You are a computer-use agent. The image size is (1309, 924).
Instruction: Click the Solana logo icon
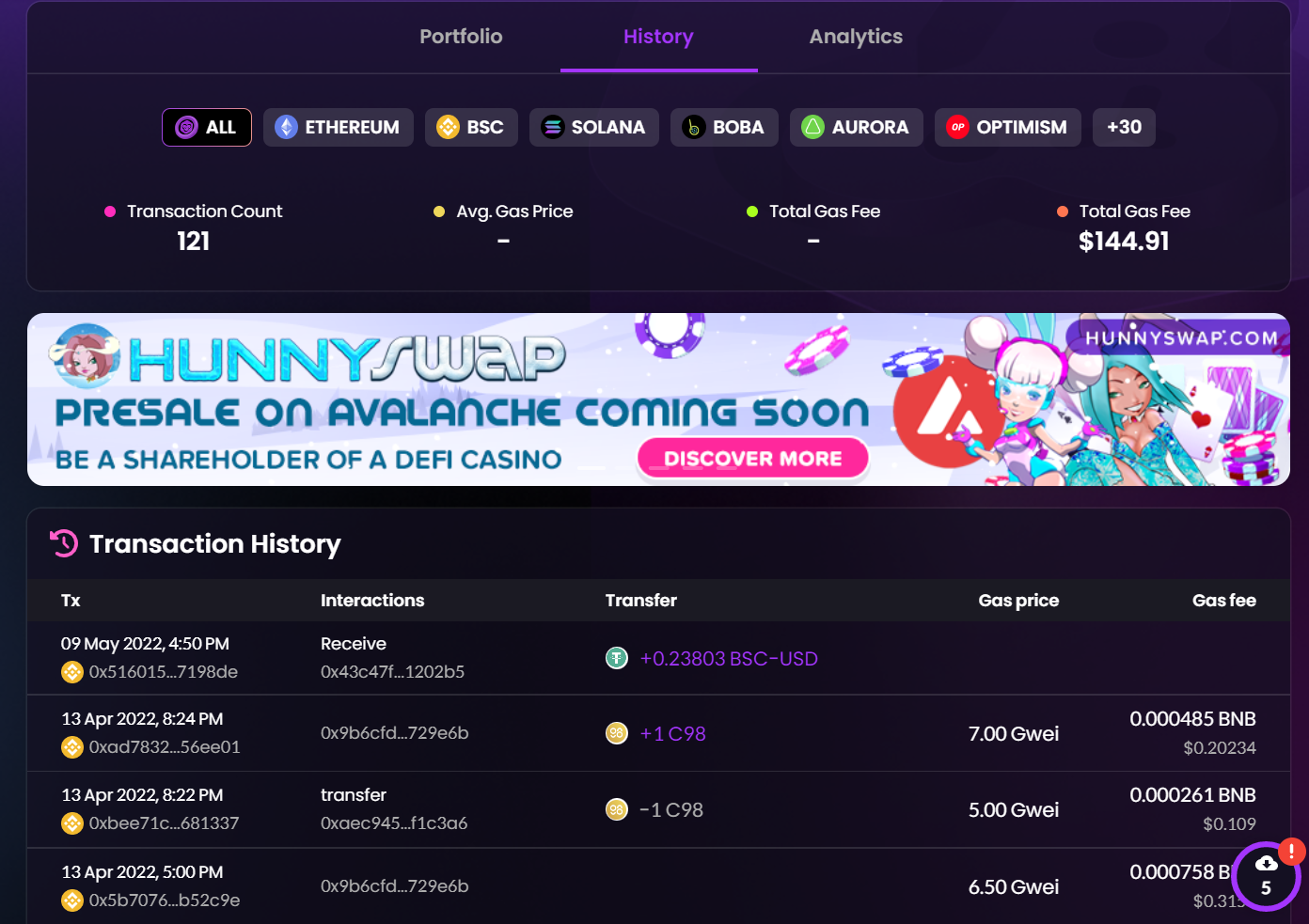(553, 127)
